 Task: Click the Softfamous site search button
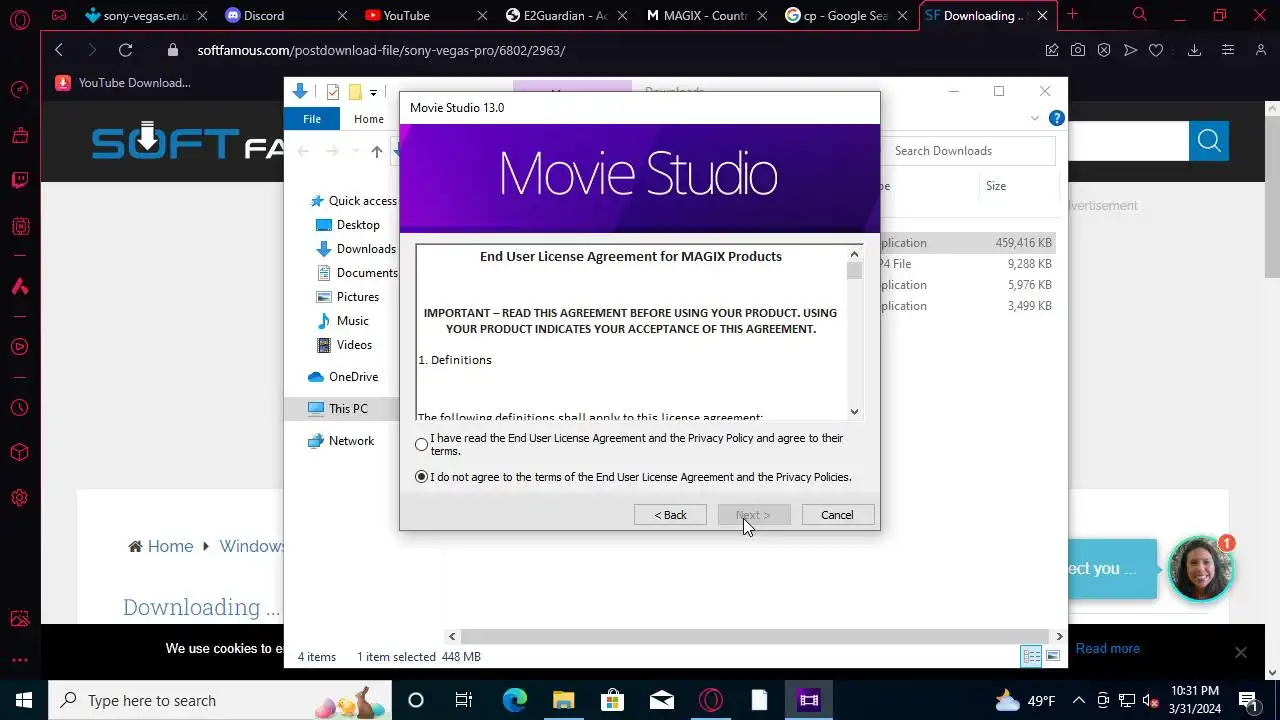click(x=1209, y=141)
